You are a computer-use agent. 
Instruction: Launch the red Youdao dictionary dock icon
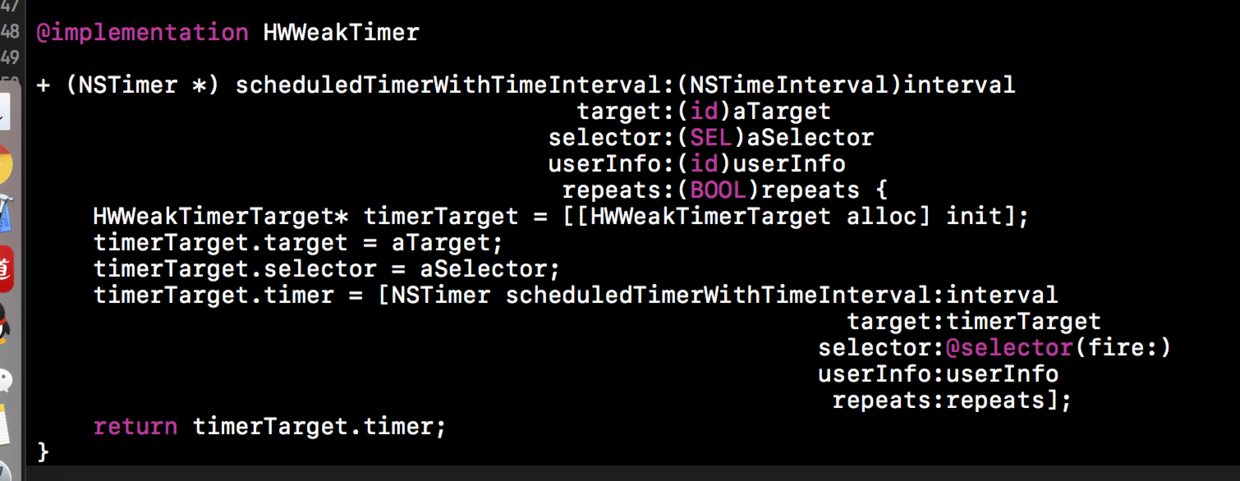[x=5, y=268]
